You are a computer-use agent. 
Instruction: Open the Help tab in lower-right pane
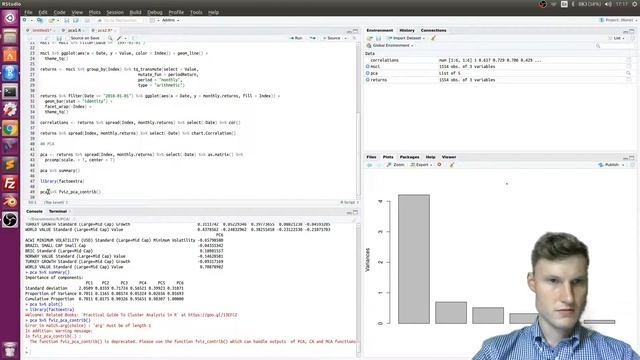[430, 157]
